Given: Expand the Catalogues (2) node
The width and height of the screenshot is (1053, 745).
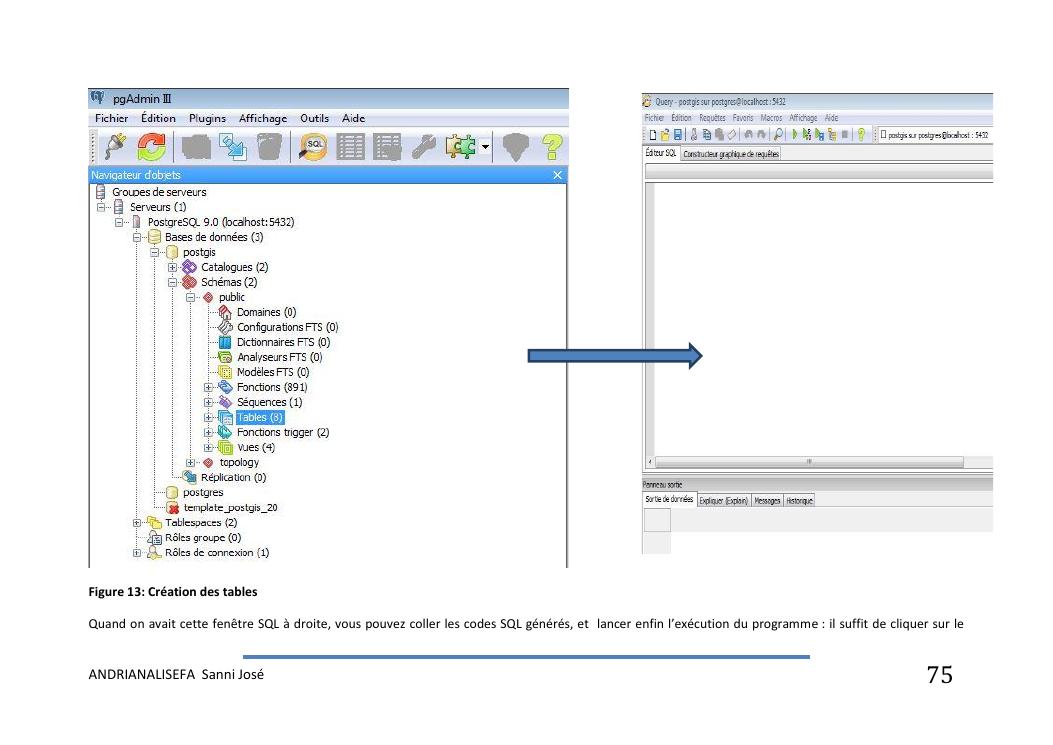Looking at the screenshot, I should click(173, 268).
